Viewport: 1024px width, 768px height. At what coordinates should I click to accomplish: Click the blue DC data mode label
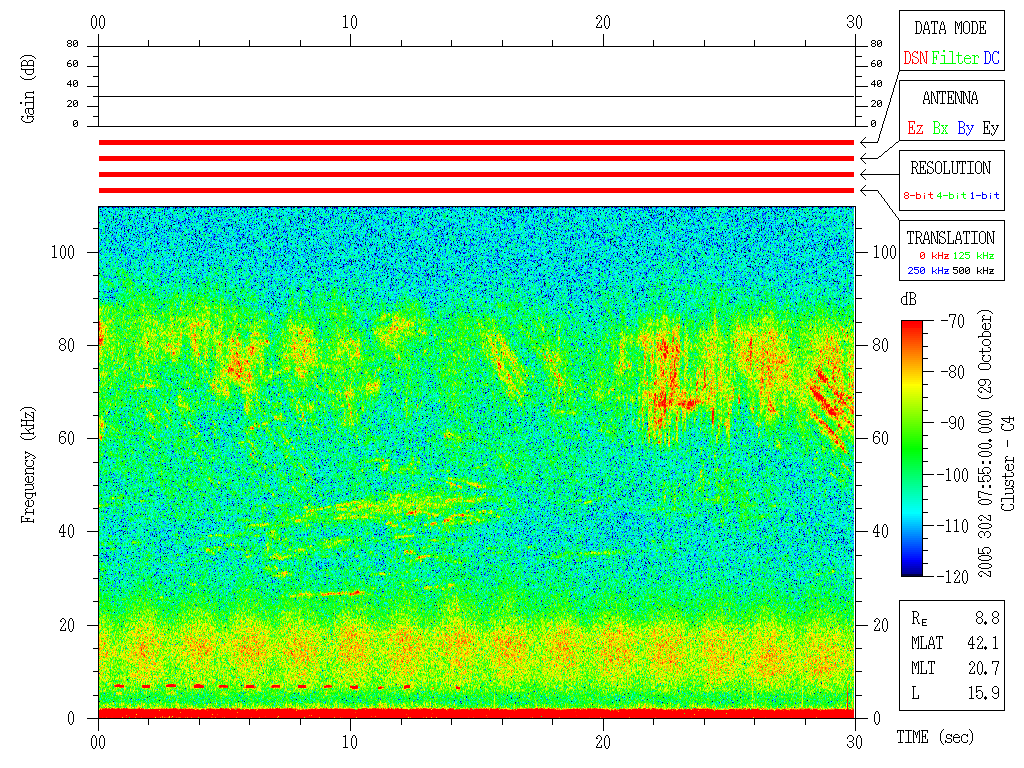pos(991,58)
